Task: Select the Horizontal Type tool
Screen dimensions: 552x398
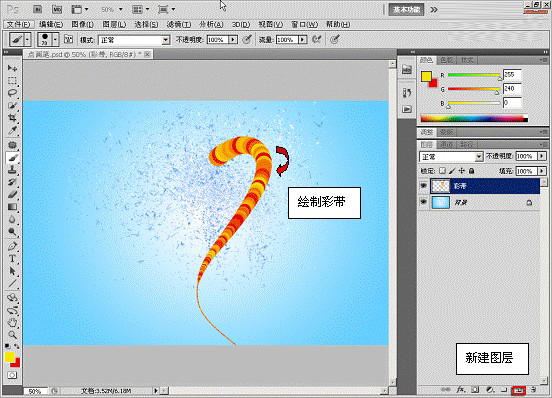Action: 12,259
